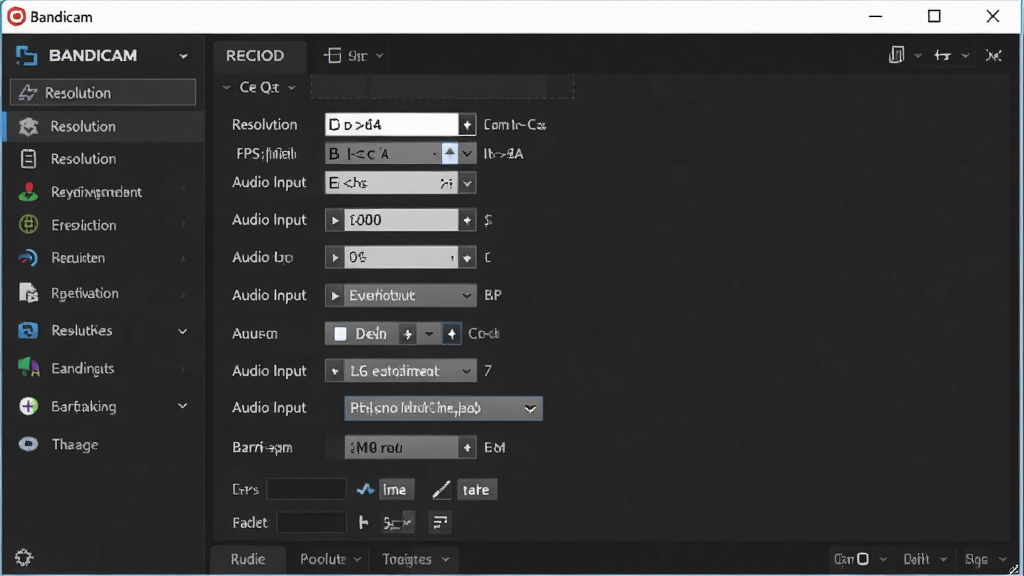
Task: Click the pencil icon beside the tate button
Action: click(441, 489)
